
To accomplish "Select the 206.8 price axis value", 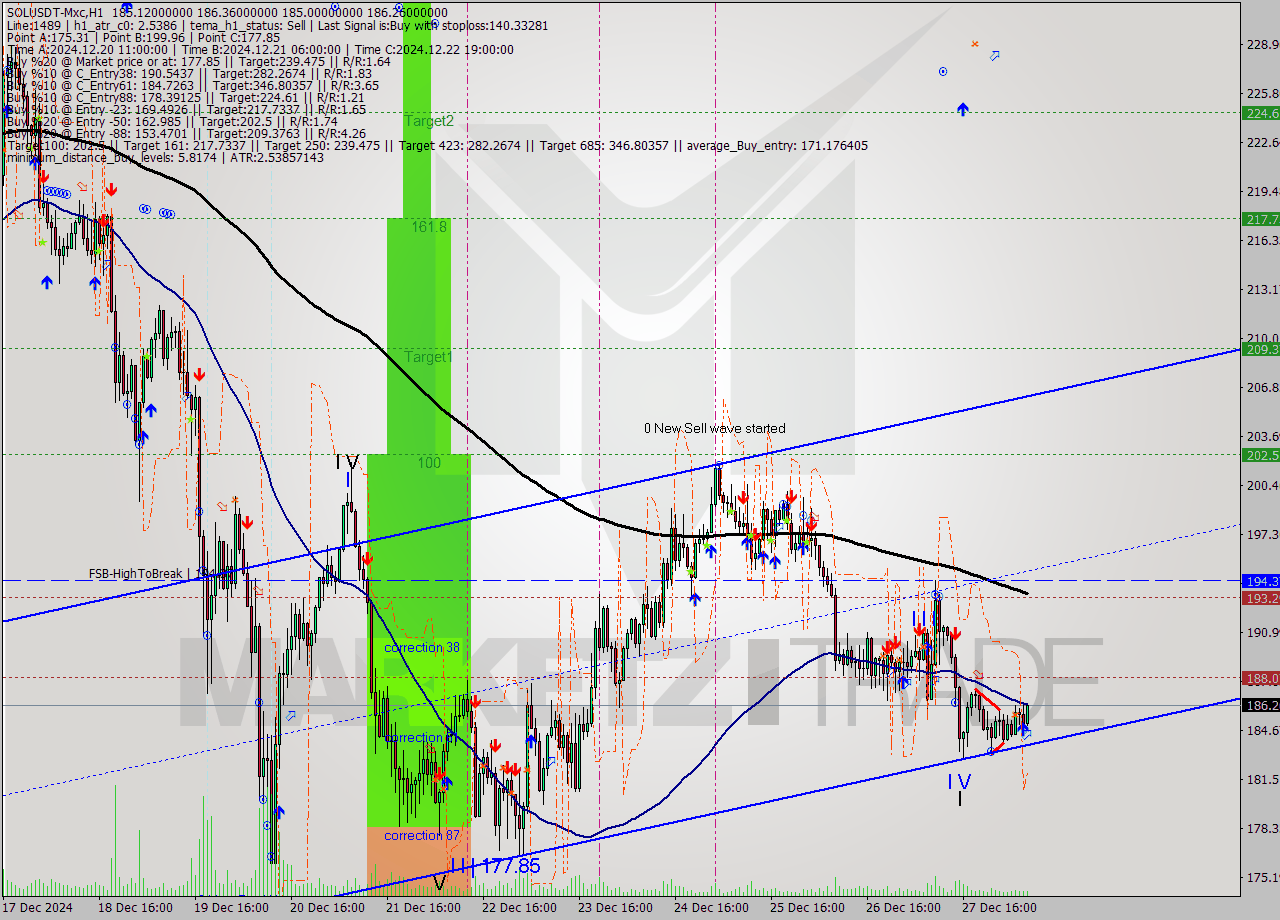I will [x=1262, y=387].
